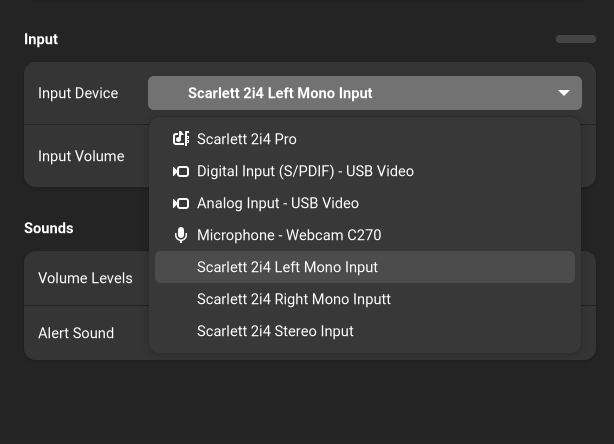
Task: Pick Scarlett 2i4 Stereo Input
Action: tap(365, 331)
